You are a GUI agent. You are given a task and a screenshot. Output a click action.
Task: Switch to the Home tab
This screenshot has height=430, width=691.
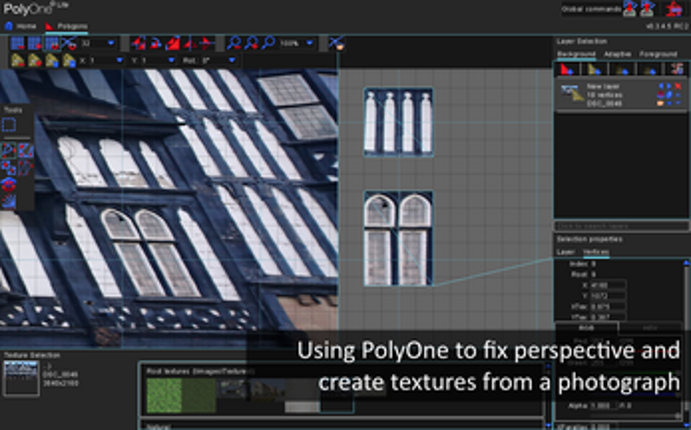[x=20, y=26]
